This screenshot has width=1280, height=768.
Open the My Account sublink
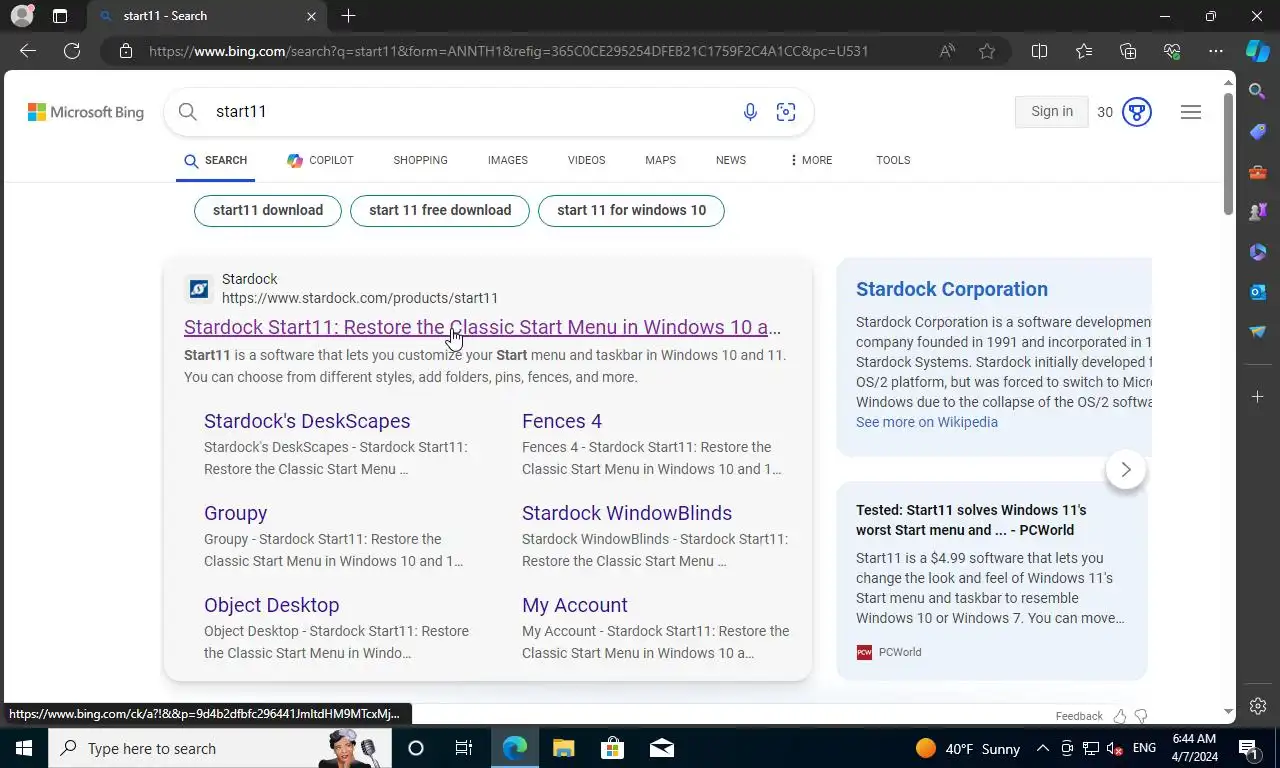[x=575, y=605]
